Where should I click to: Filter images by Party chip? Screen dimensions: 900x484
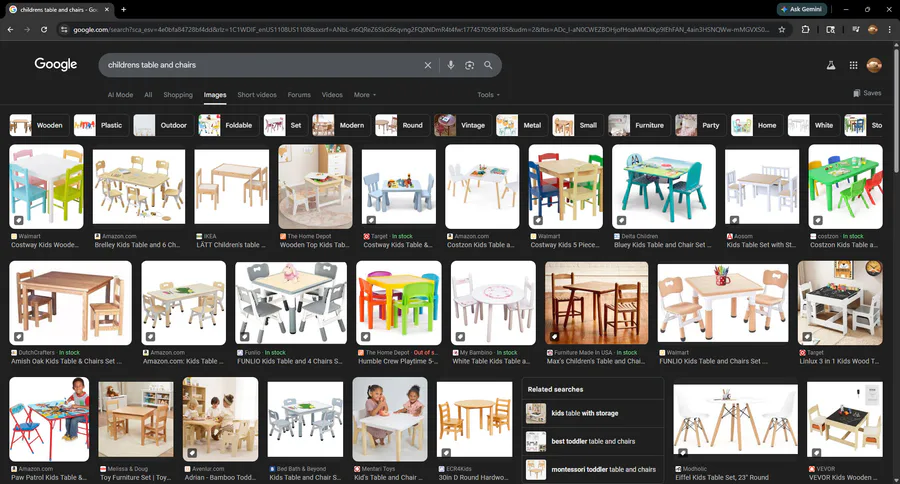pyautogui.click(x=700, y=125)
